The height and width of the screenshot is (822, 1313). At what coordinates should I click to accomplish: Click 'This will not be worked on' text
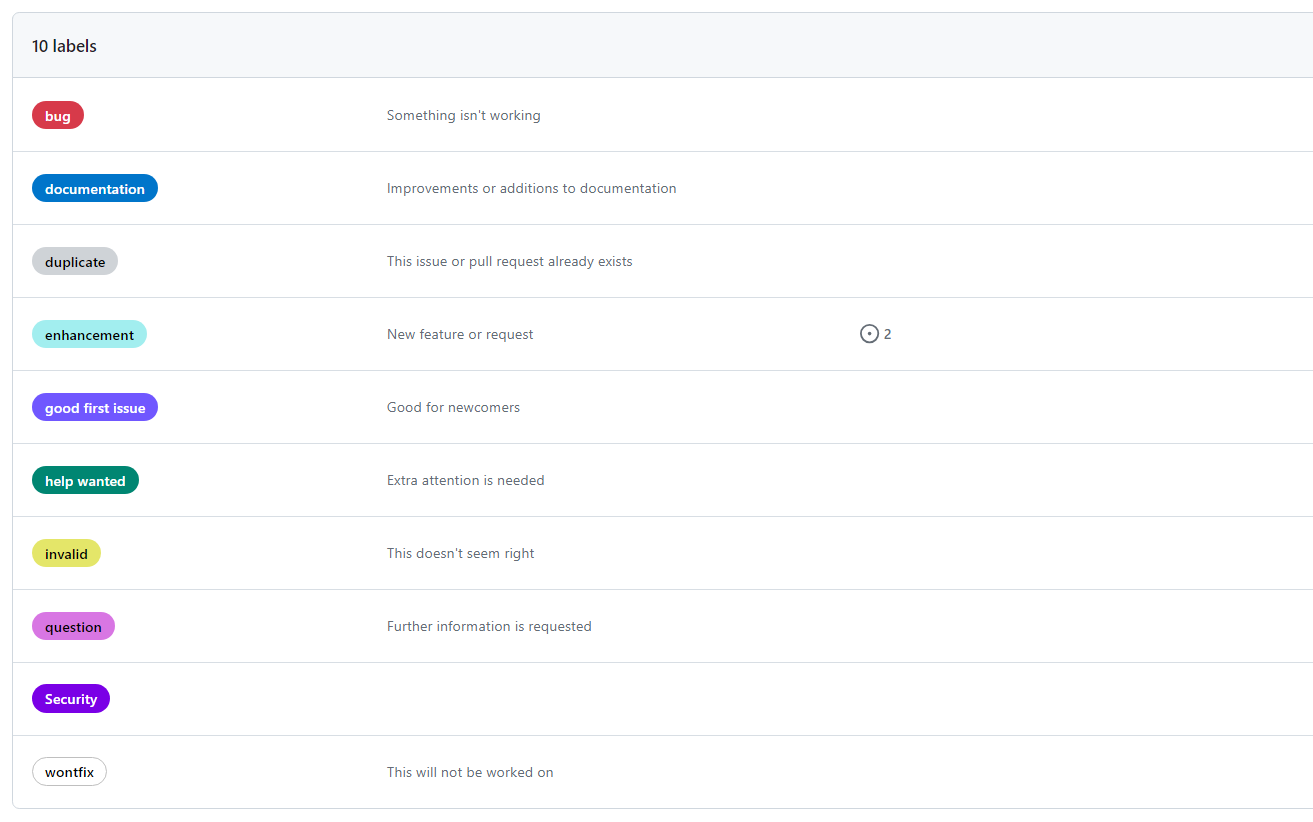click(470, 773)
